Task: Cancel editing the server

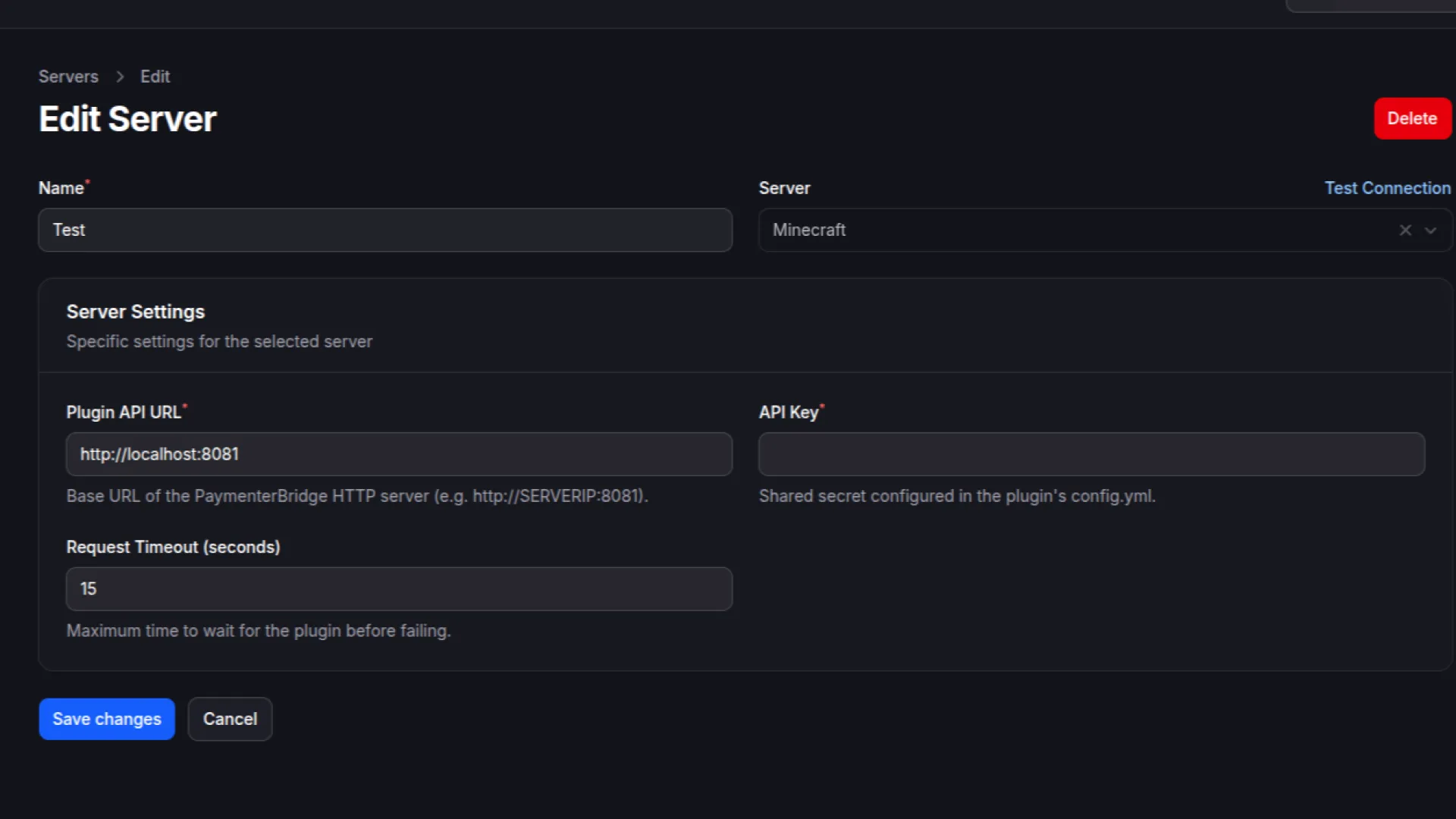Action: pos(230,719)
